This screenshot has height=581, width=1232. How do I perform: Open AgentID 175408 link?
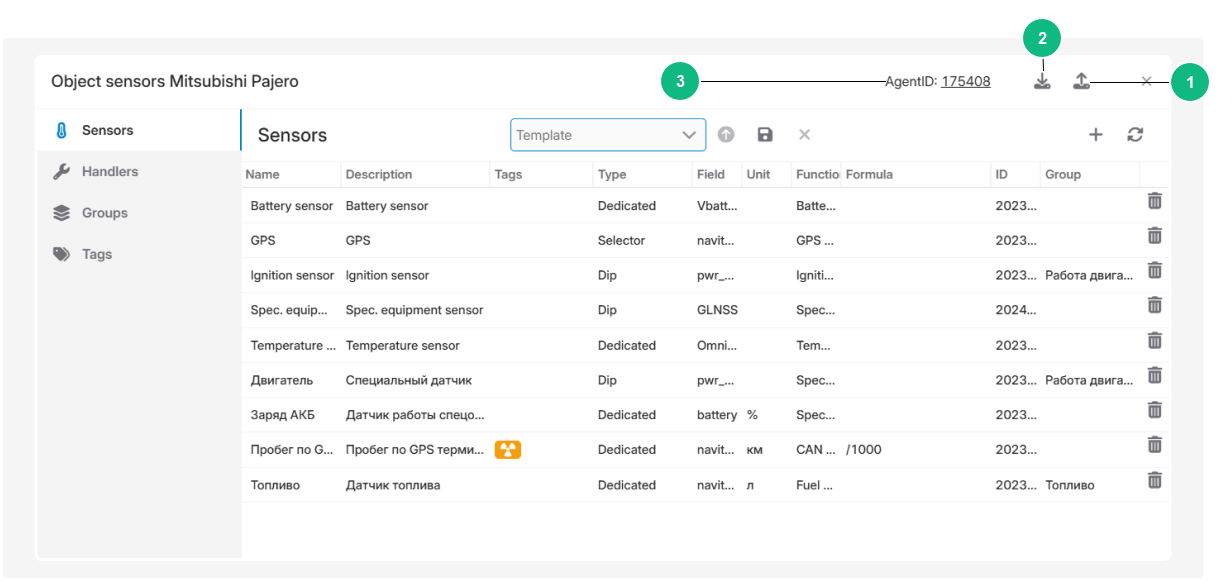pos(965,81)
